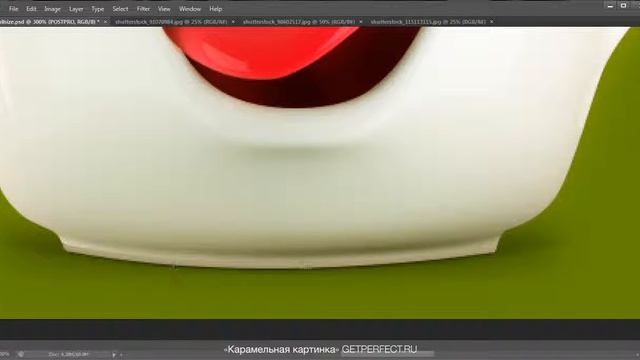Switch to the POSTPRO psd document tab

(x=50, y=22)
